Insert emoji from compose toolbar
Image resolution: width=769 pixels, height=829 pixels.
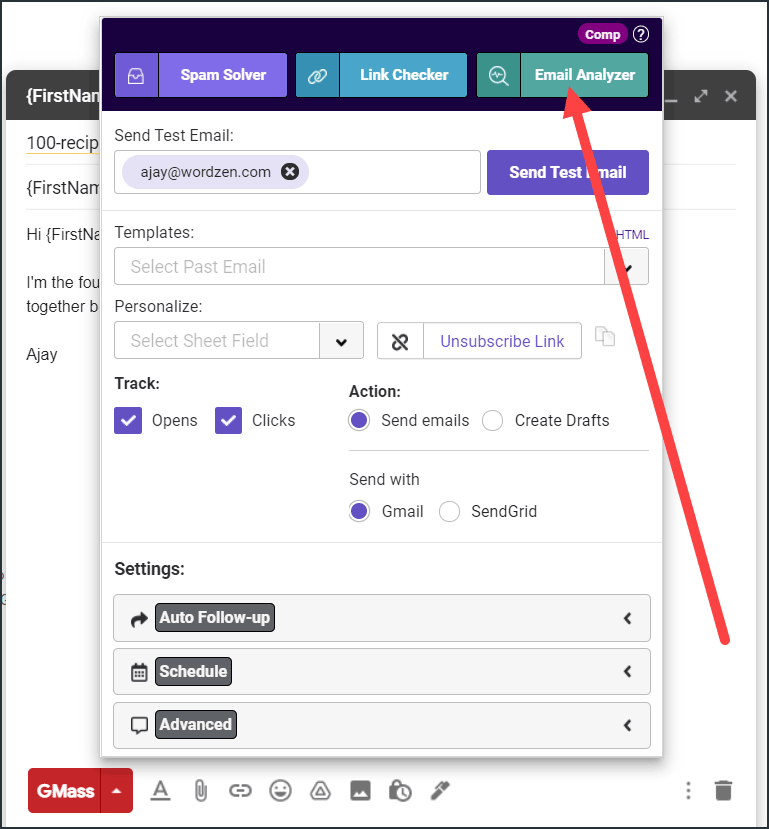click(x=280, y=791)
